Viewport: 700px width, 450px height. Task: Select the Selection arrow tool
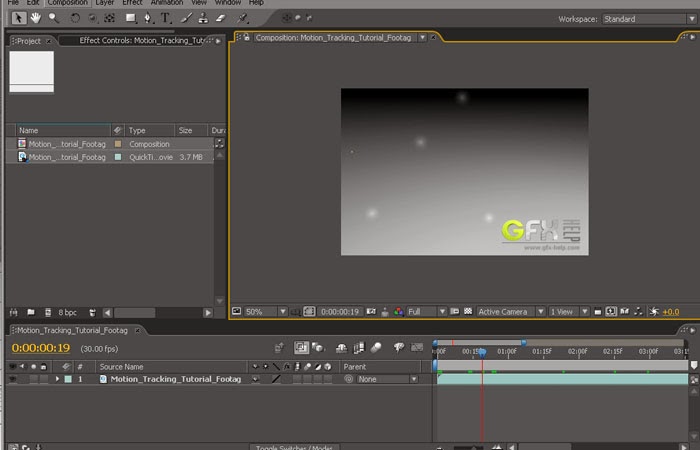tap(19, 18)
